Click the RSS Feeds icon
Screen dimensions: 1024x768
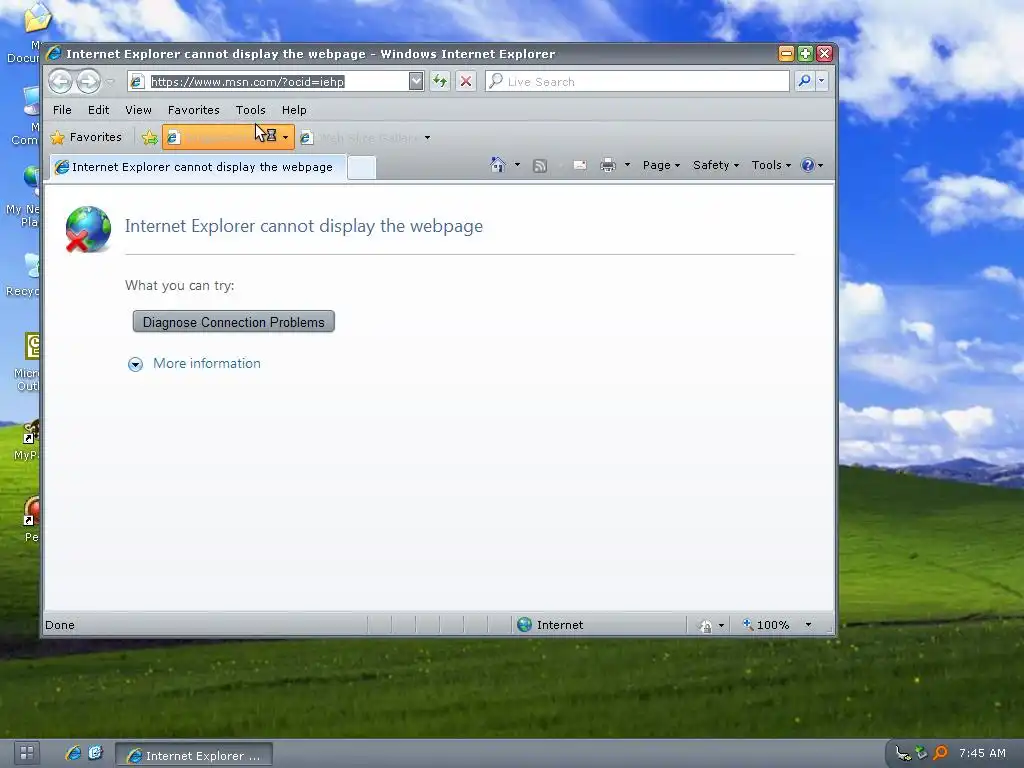tap(540, 166)
